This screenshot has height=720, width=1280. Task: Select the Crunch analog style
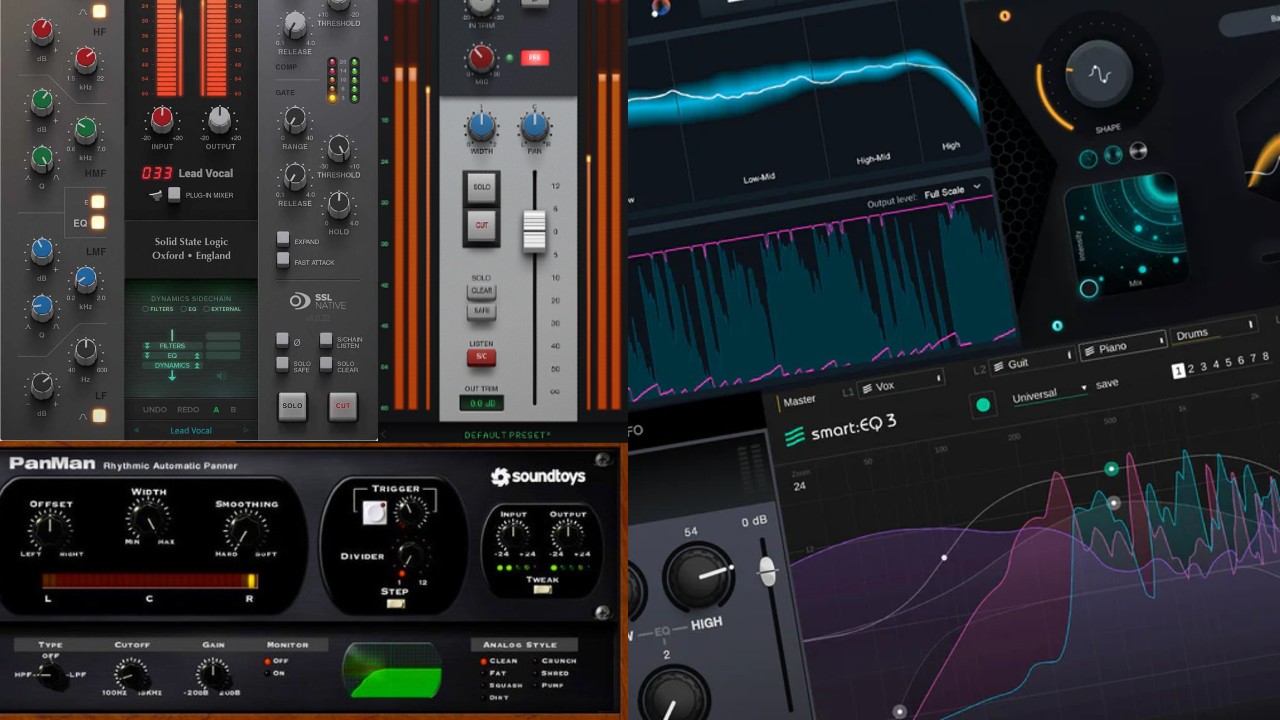535,661
